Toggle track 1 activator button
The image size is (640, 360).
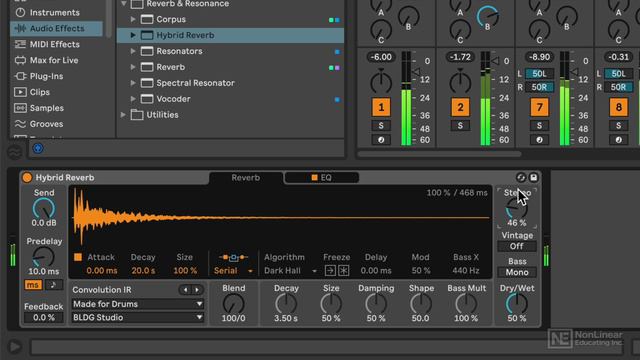click(x=381, y=107)
